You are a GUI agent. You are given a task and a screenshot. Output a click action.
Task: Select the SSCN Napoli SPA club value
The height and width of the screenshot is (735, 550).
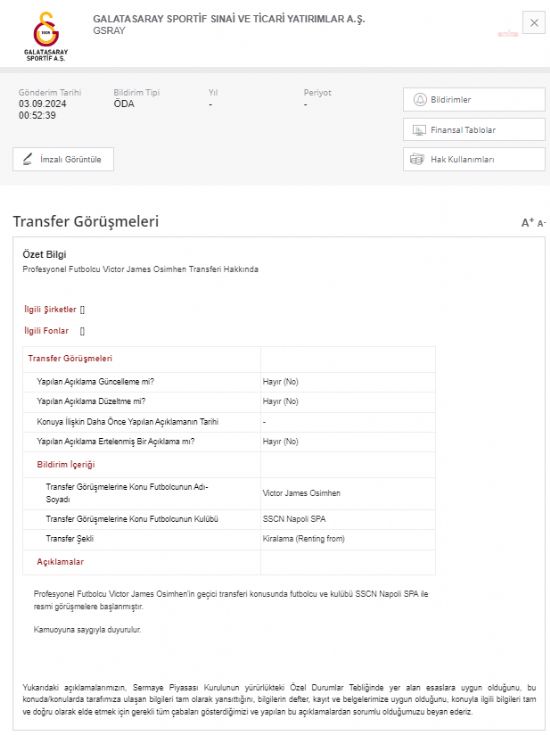(x=294, y=519)
